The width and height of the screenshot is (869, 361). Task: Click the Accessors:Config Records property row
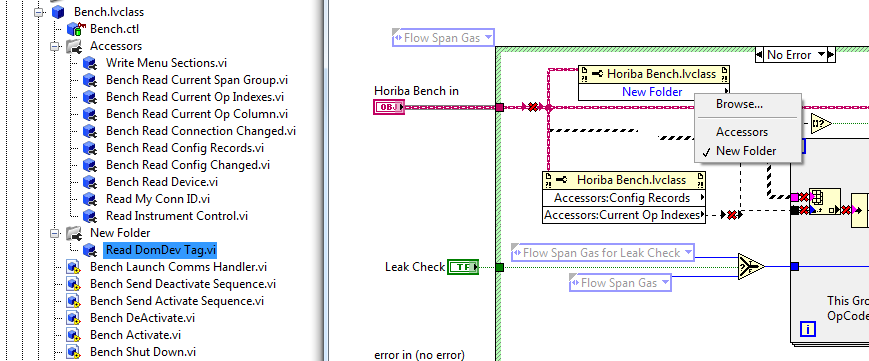pyautogui.click(x=624, y=198)
